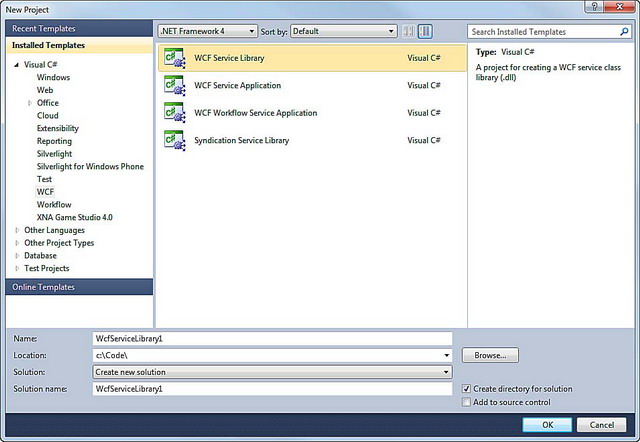Image resolution: width=640 pixels, height=442 pixels.
Task: Select the Other Project Types label
Action: coord(59,243)
